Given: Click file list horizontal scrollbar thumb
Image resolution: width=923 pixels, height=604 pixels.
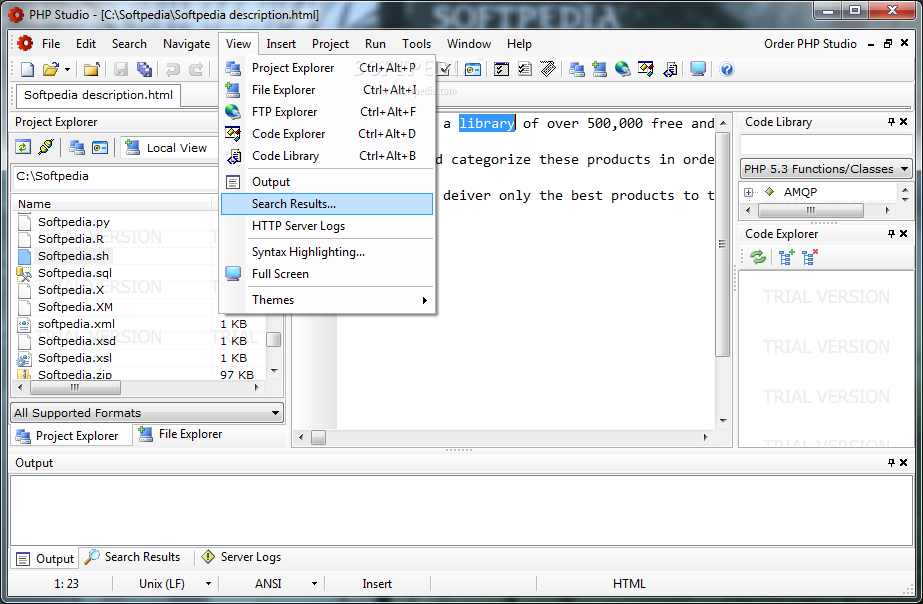Looking at the screenshot, I should tap(75, 387).
